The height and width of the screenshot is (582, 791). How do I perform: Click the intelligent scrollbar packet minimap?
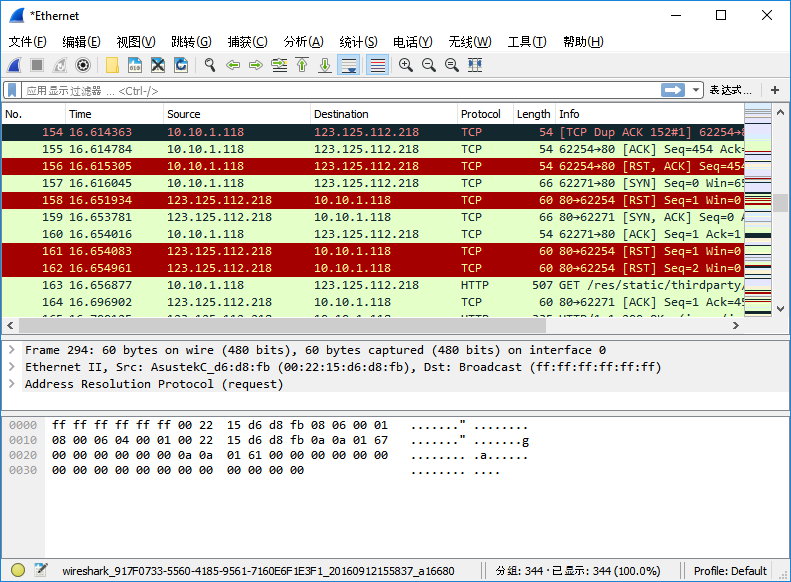758,210
